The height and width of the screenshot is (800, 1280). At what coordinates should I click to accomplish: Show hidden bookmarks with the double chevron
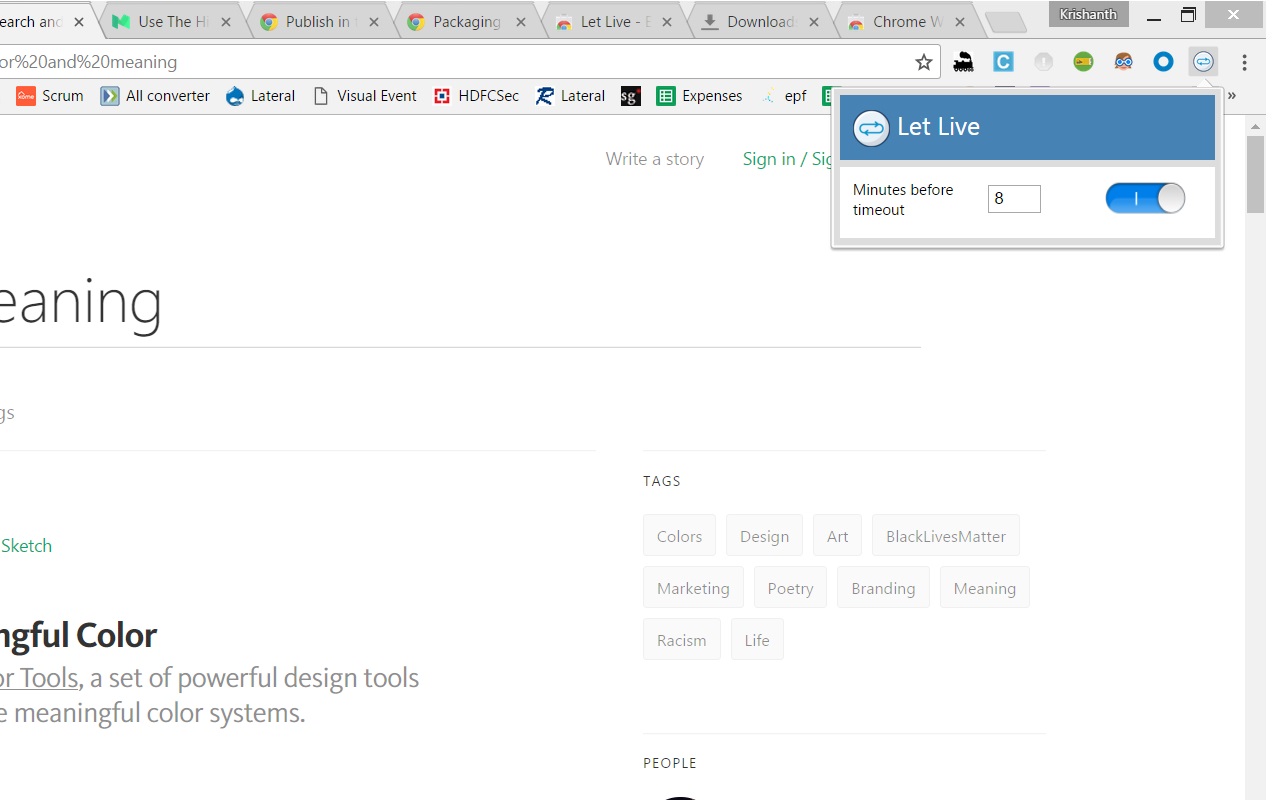(x=1232, y=96)
